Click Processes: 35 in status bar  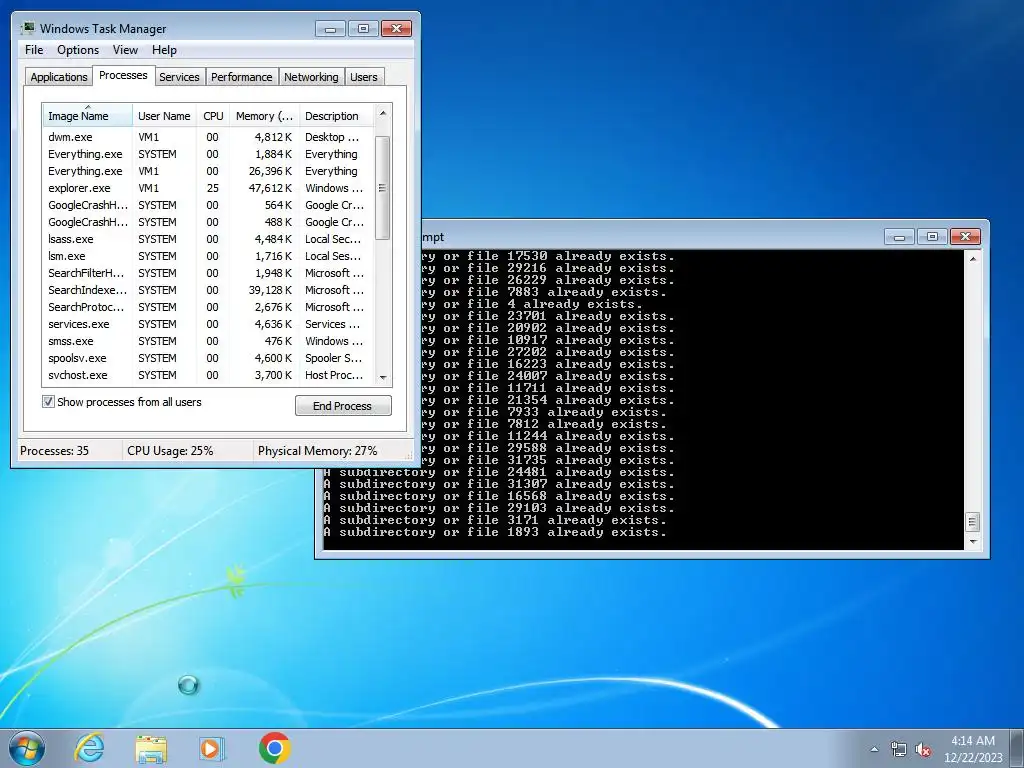click(54, 451)
